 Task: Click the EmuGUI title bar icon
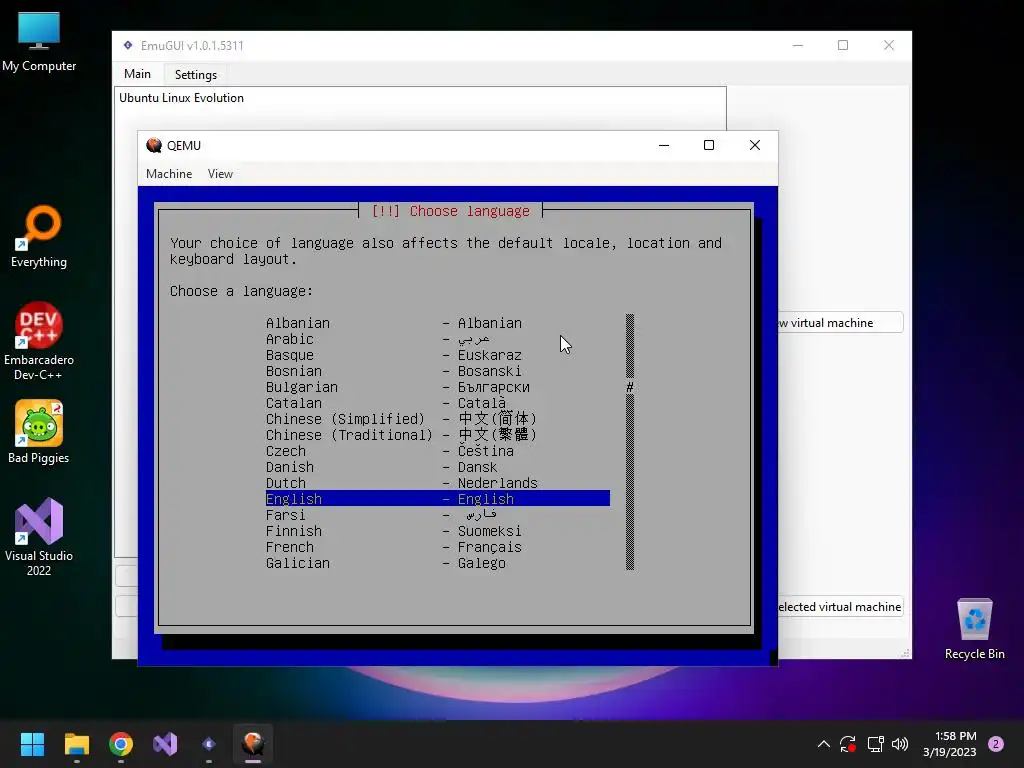(128, 45)
